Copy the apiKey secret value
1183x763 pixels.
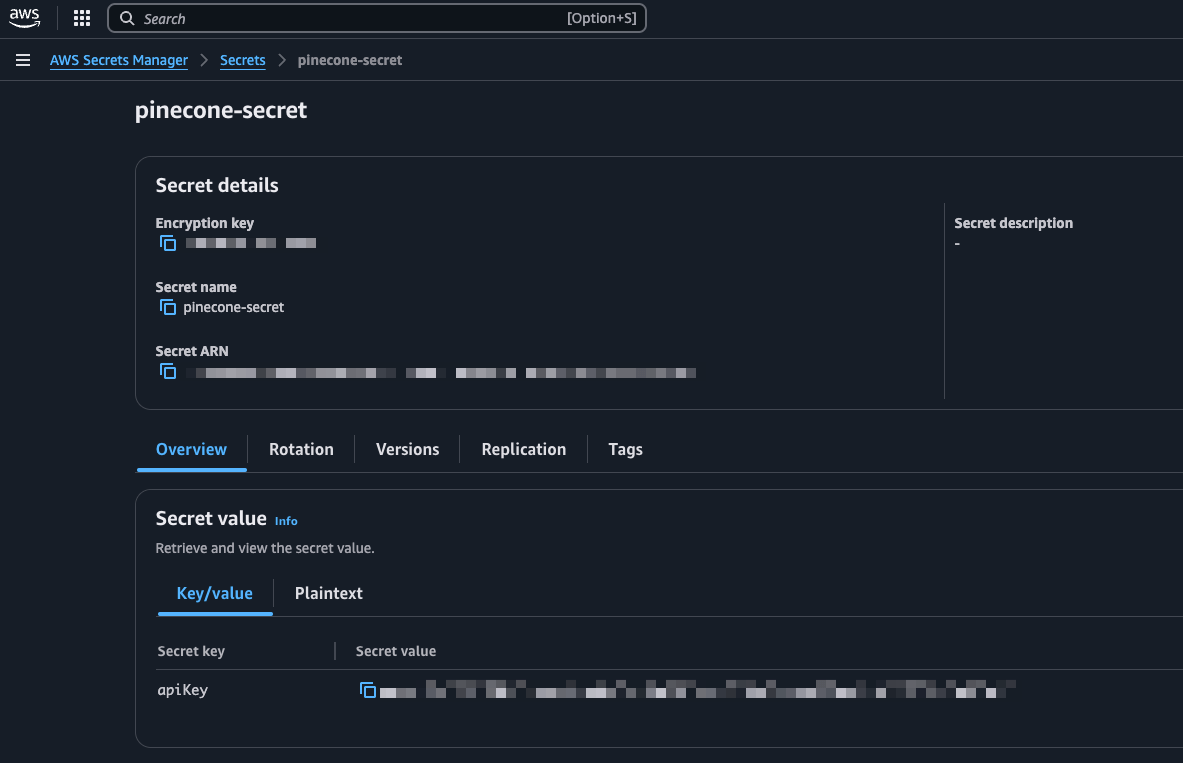coord(367,690)
